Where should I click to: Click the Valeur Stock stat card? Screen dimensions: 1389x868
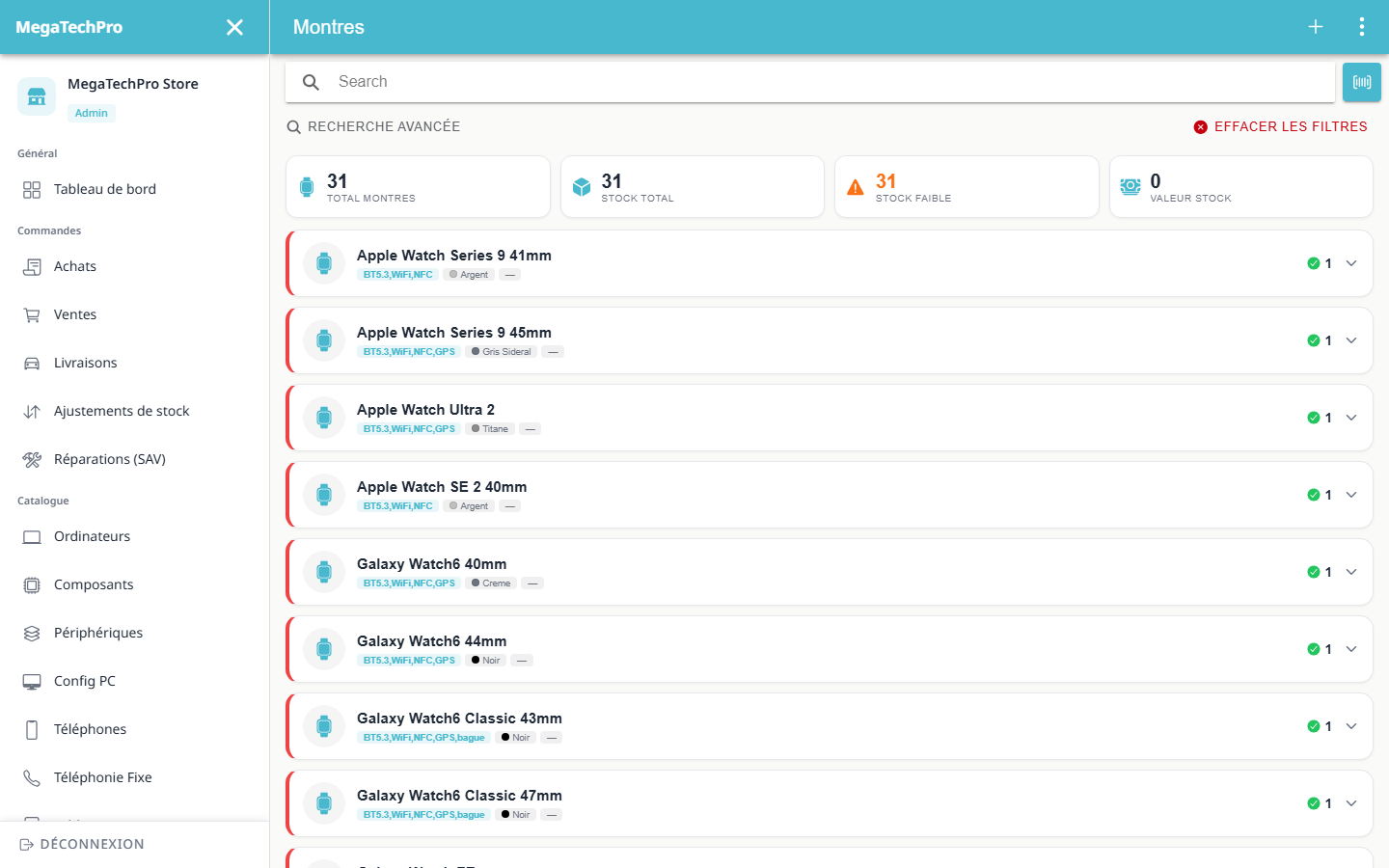pyautogui.click(x=1241, y=187)
